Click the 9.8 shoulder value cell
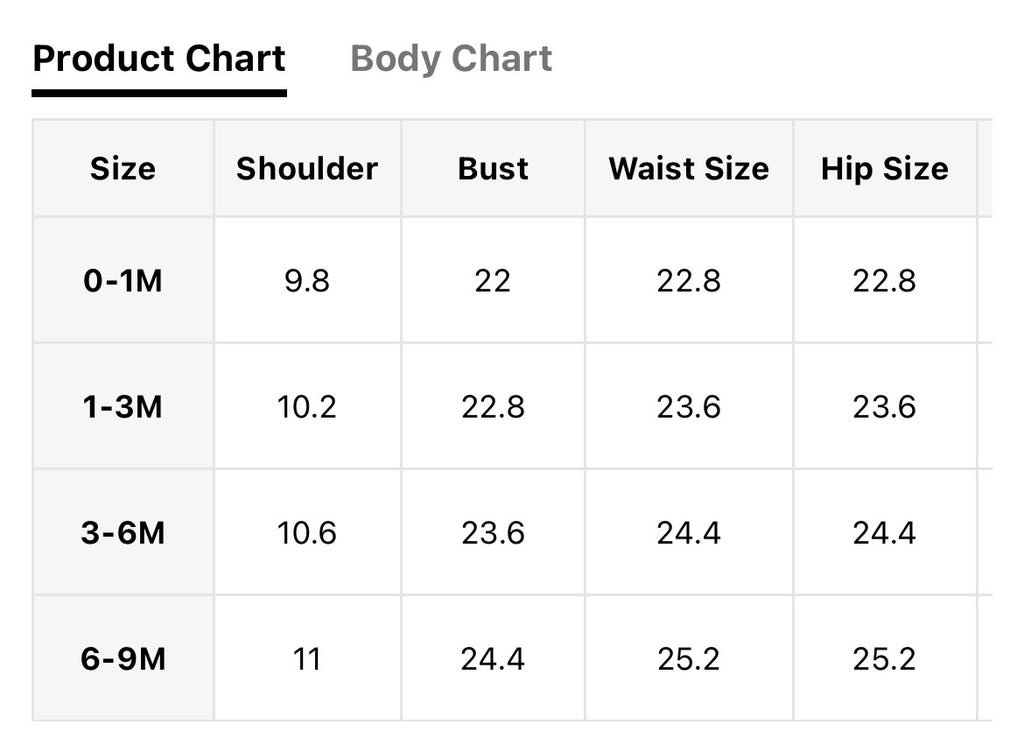The height and width of the screenshot is (731, 1024). click(307, 281)
